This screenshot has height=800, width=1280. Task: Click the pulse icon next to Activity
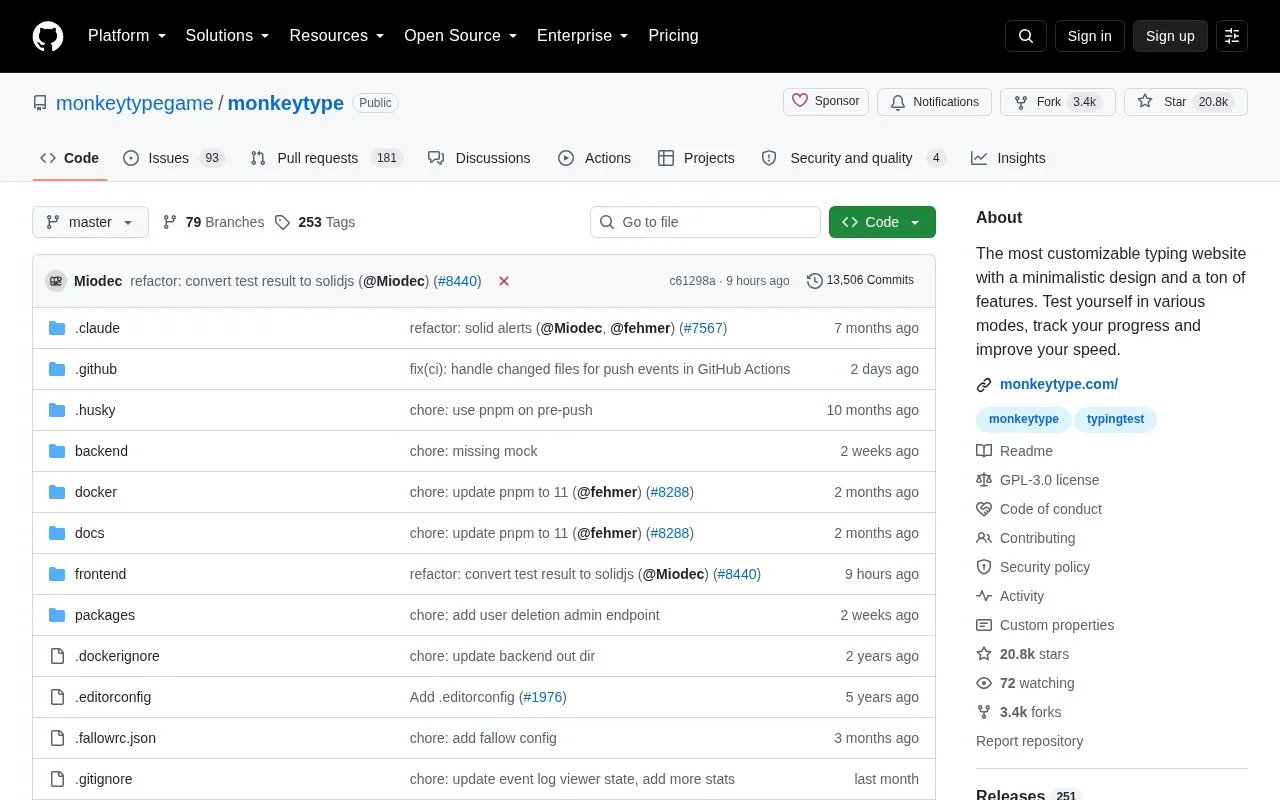(x=984, y=596)
